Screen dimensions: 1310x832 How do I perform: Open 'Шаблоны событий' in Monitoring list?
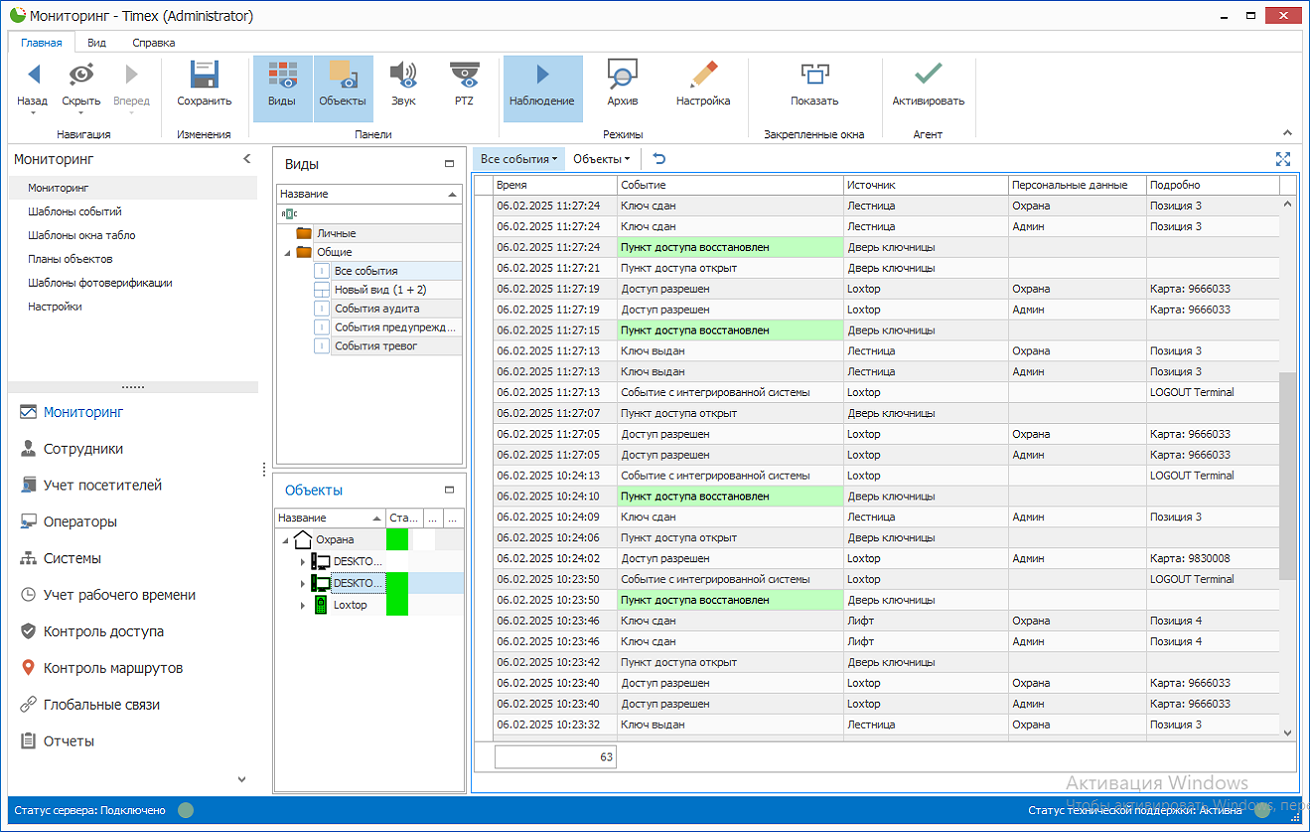click(x=75, y=212)
